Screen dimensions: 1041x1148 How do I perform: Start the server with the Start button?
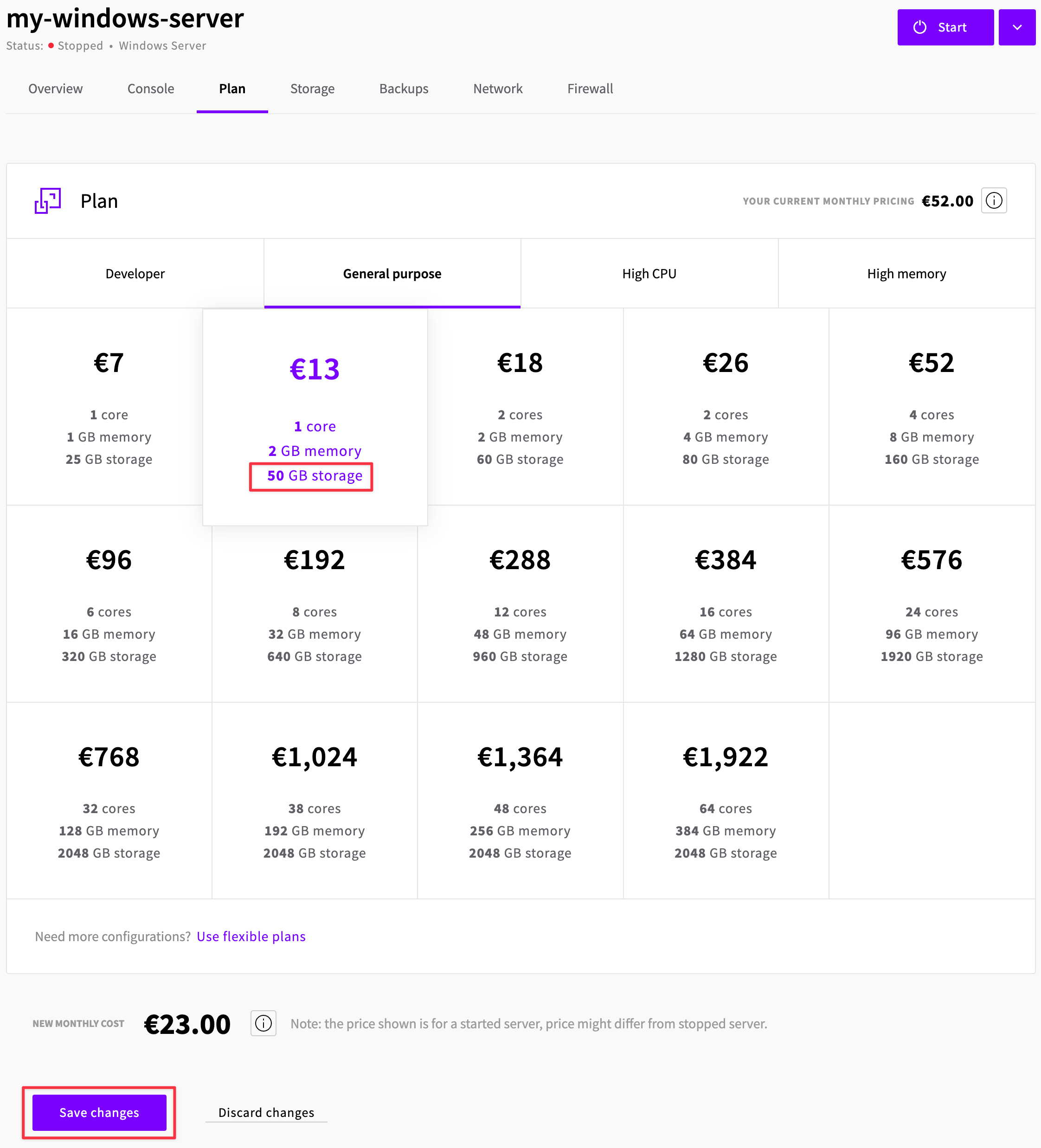click(945, 27)
